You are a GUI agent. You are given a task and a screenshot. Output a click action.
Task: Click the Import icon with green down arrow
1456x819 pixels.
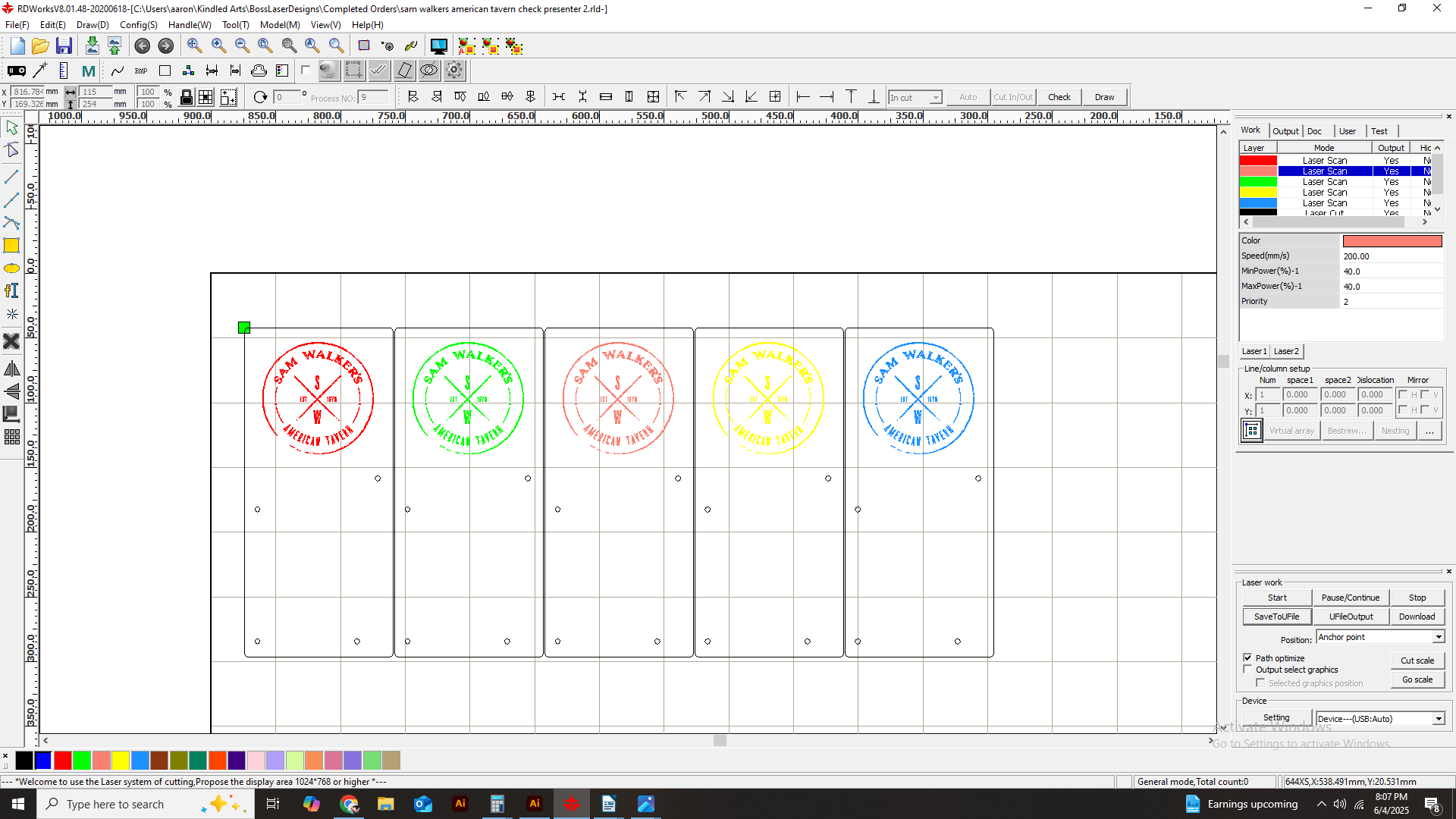click(92, 46)
